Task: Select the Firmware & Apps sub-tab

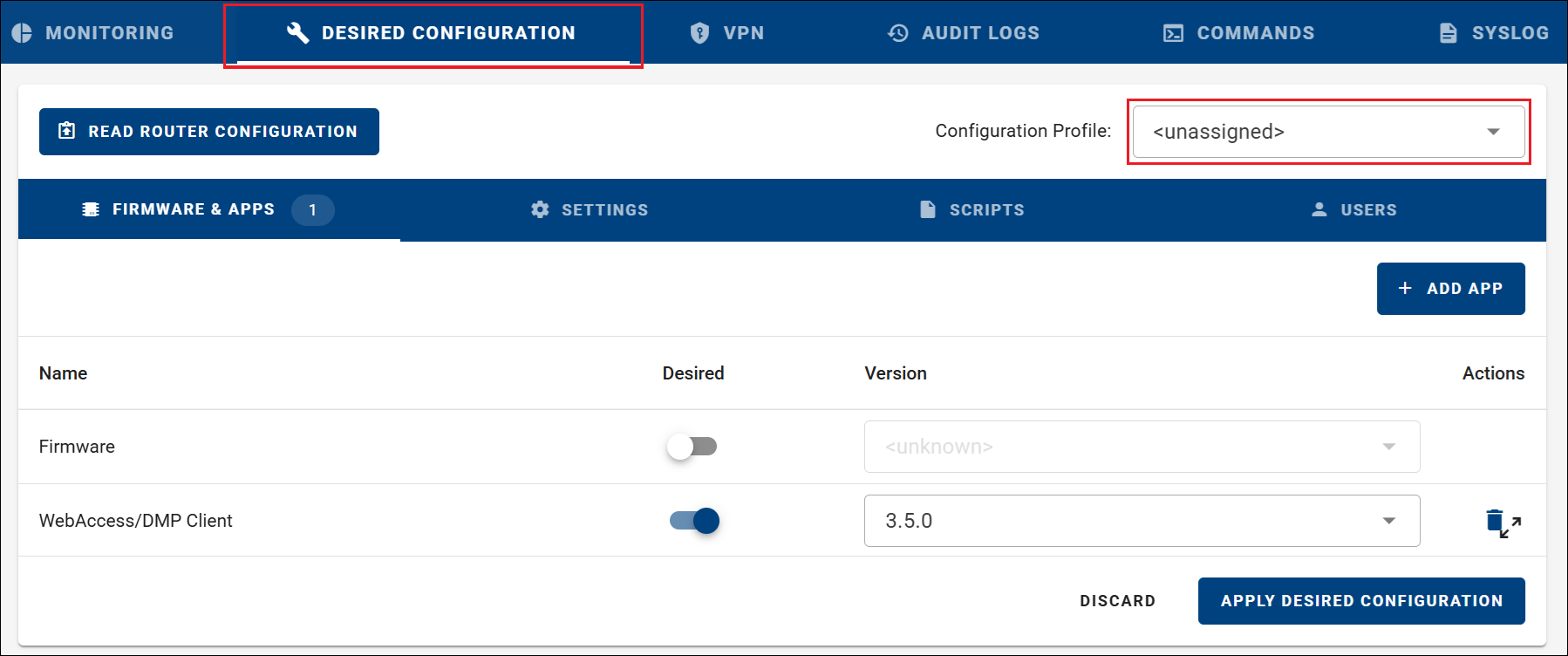Action: pyautogui.click(x=209, y=209)
